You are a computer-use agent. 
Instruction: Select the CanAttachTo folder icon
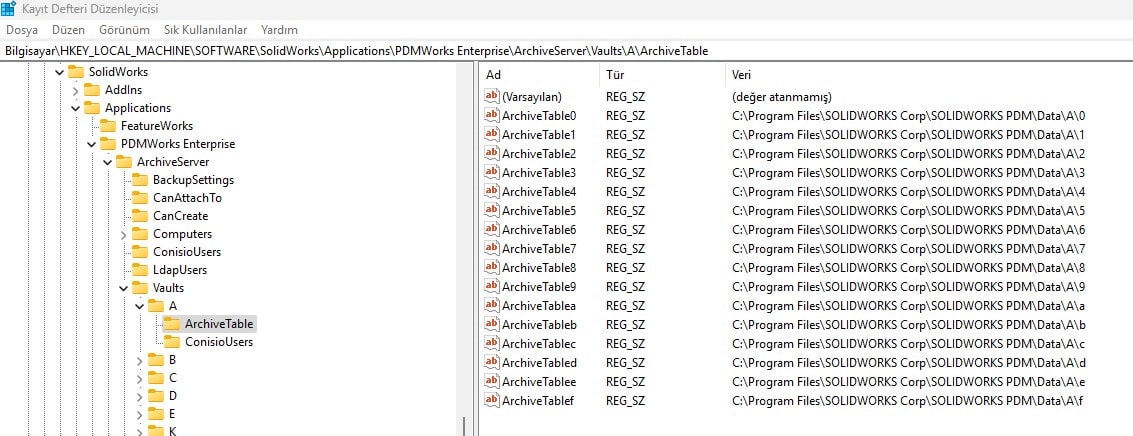pos(139,198)
